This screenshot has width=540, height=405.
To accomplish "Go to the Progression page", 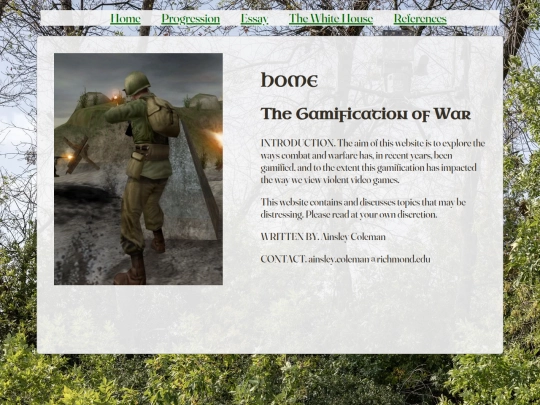I will pos(190,19).
